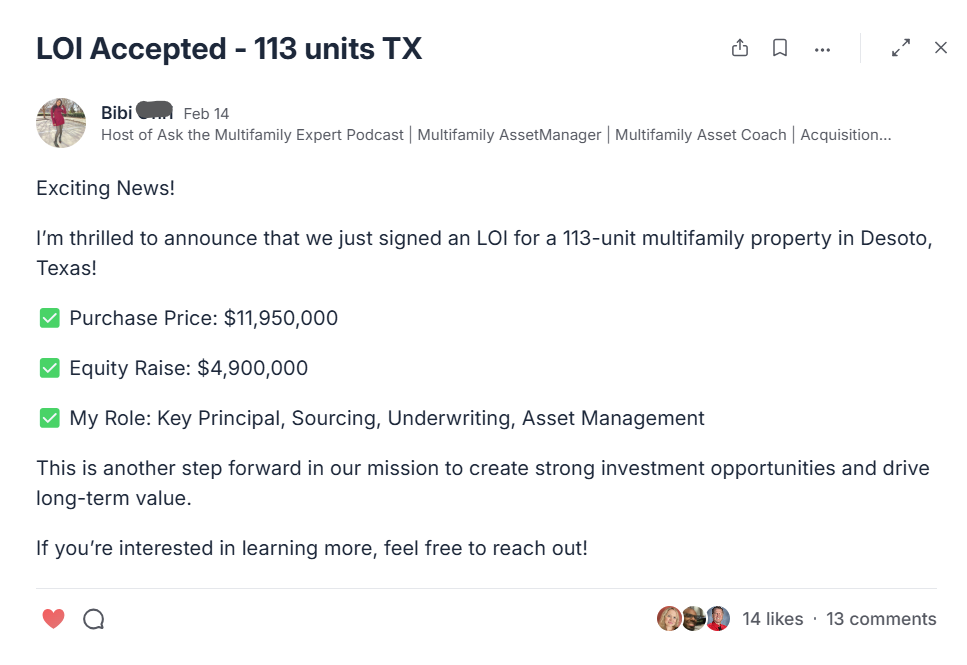Bookmark this LOI Accepted post

point(780,48)
